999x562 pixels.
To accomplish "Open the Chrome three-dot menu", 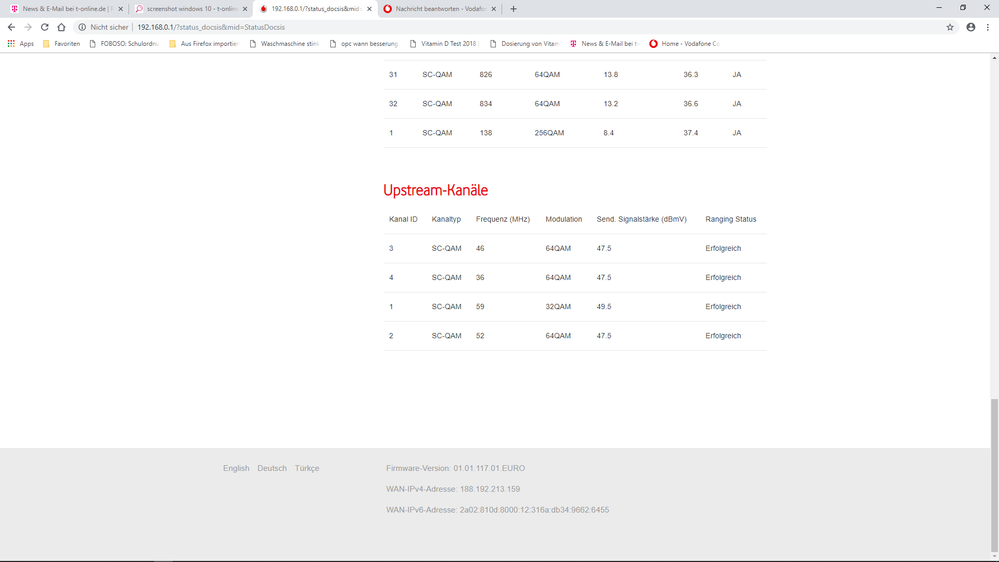I will click(988, 27).
